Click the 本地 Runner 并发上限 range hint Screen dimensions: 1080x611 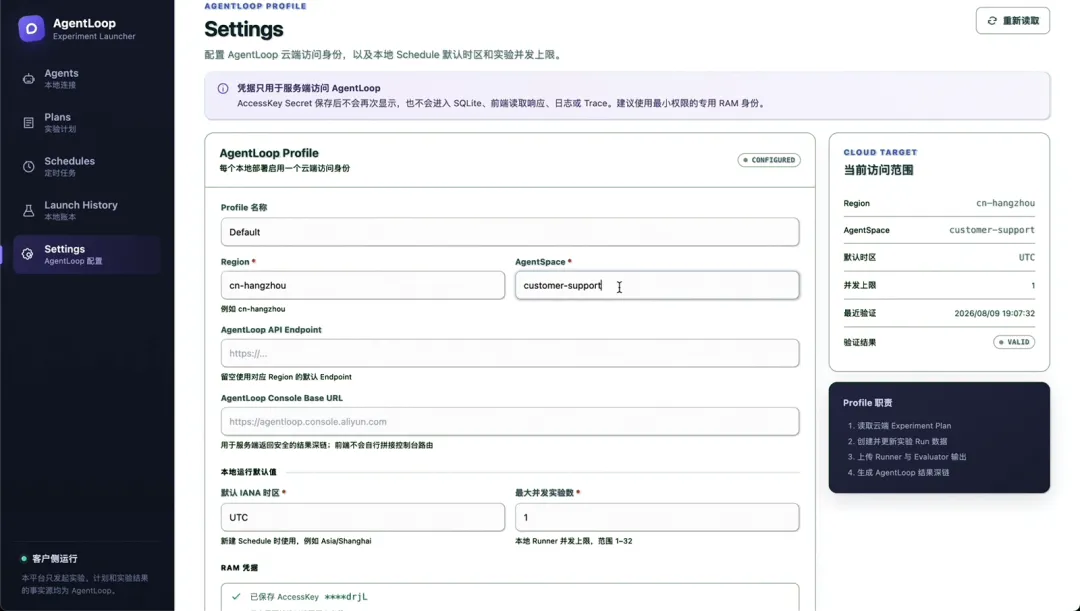(574, 541)
